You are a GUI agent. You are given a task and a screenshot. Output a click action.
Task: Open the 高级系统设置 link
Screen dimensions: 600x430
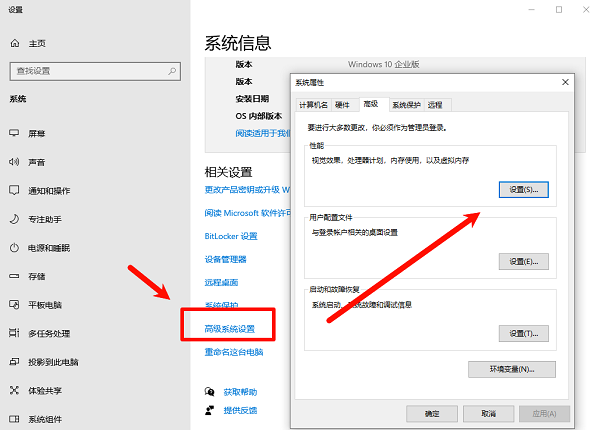(230, 329)
